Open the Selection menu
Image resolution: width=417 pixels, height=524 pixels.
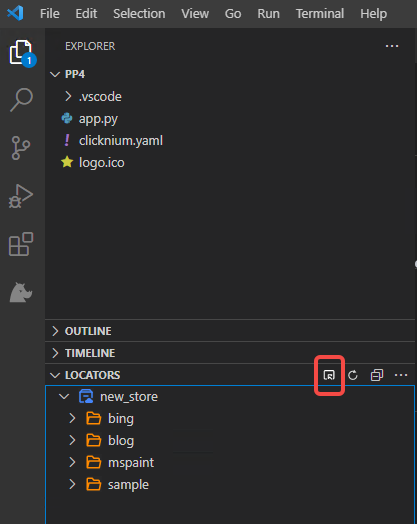click(139, 14)
